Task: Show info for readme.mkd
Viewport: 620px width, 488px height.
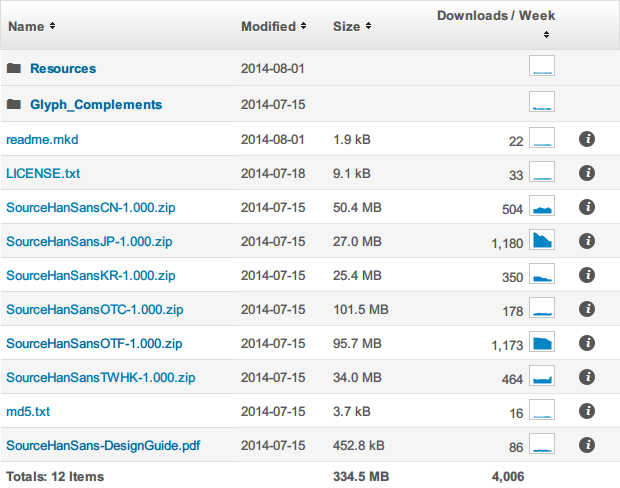Action: 587,139
